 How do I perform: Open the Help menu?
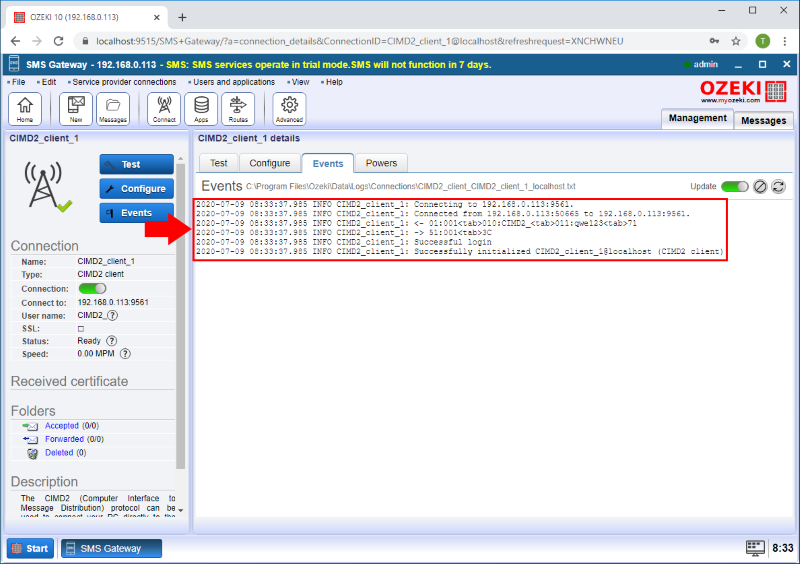click(334, 82)
